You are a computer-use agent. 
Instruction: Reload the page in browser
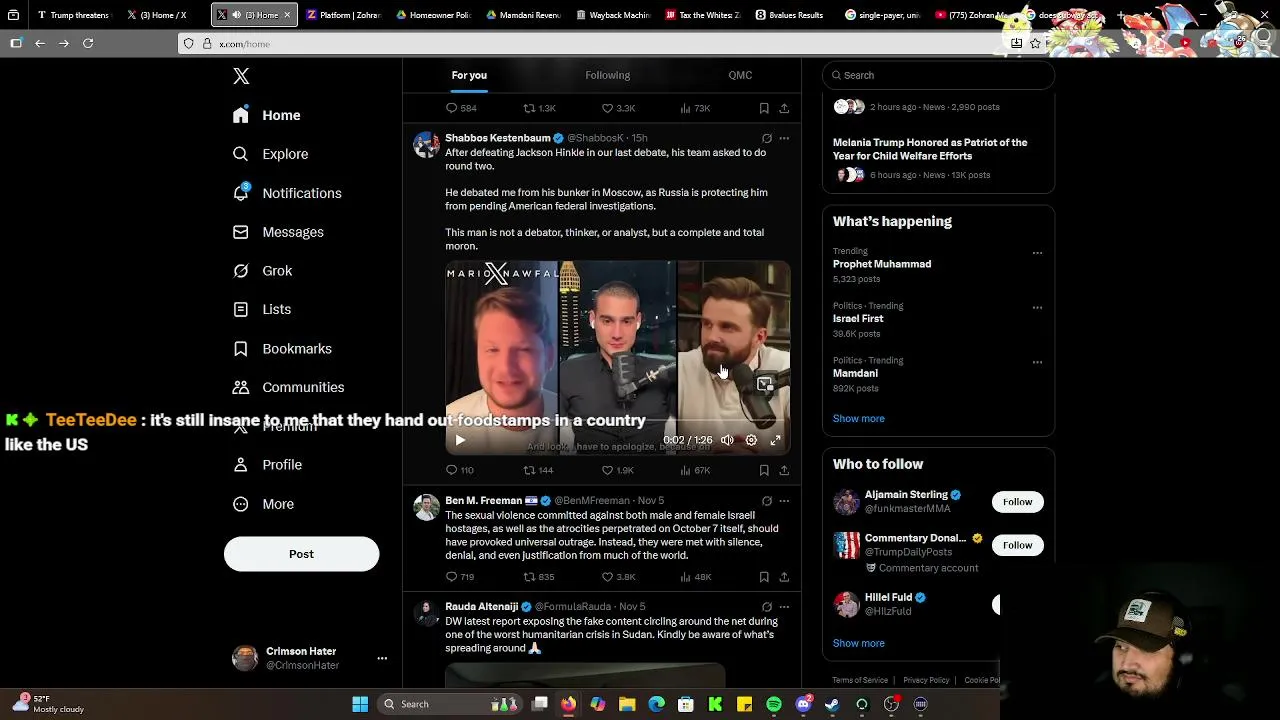coord(88,43)
